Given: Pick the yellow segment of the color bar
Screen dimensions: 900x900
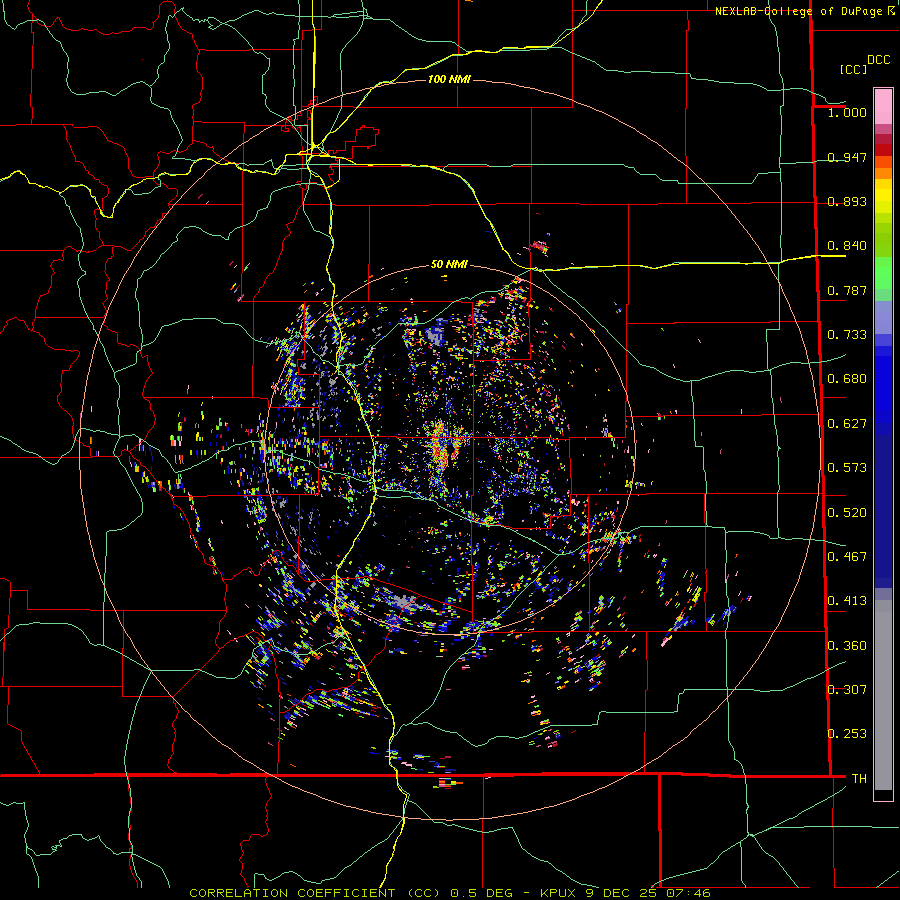Looking at the screenshot, I should point(883,197).
